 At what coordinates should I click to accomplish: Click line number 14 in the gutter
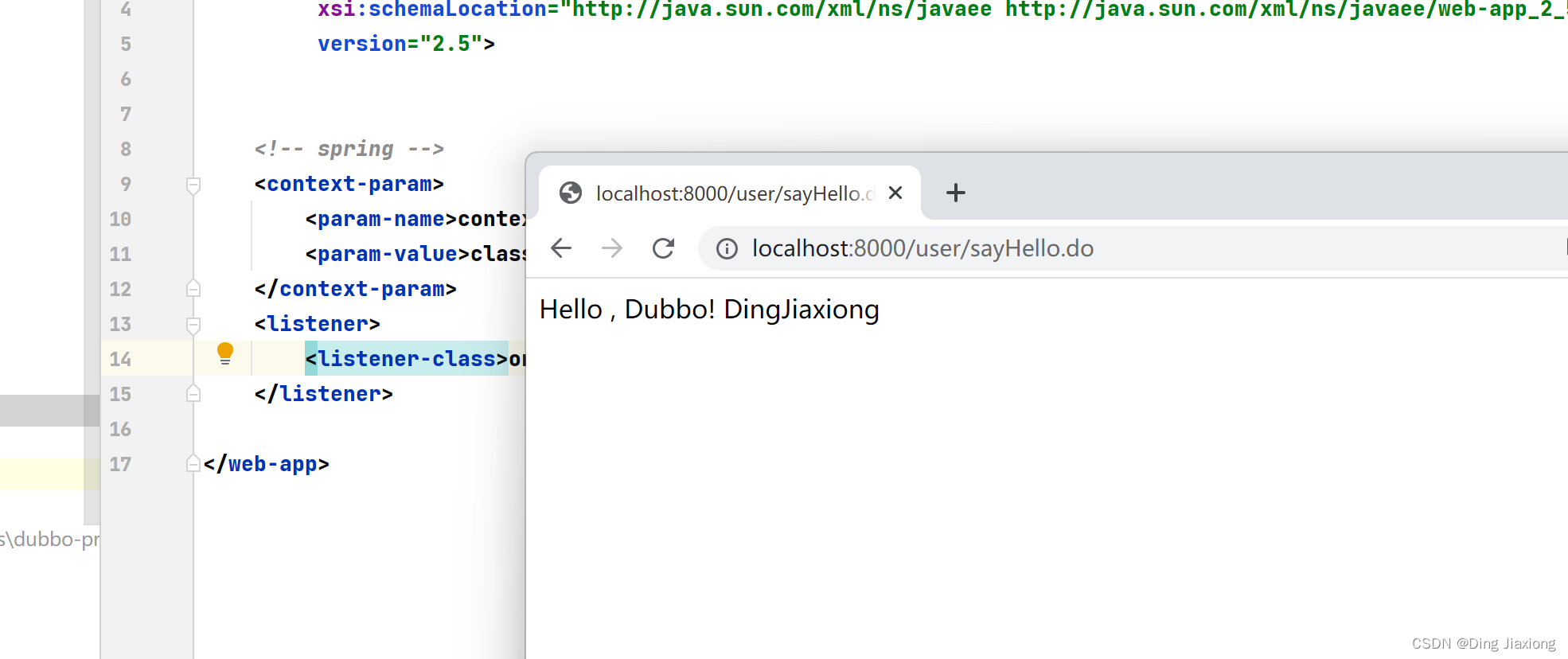(x=120, y=359)
